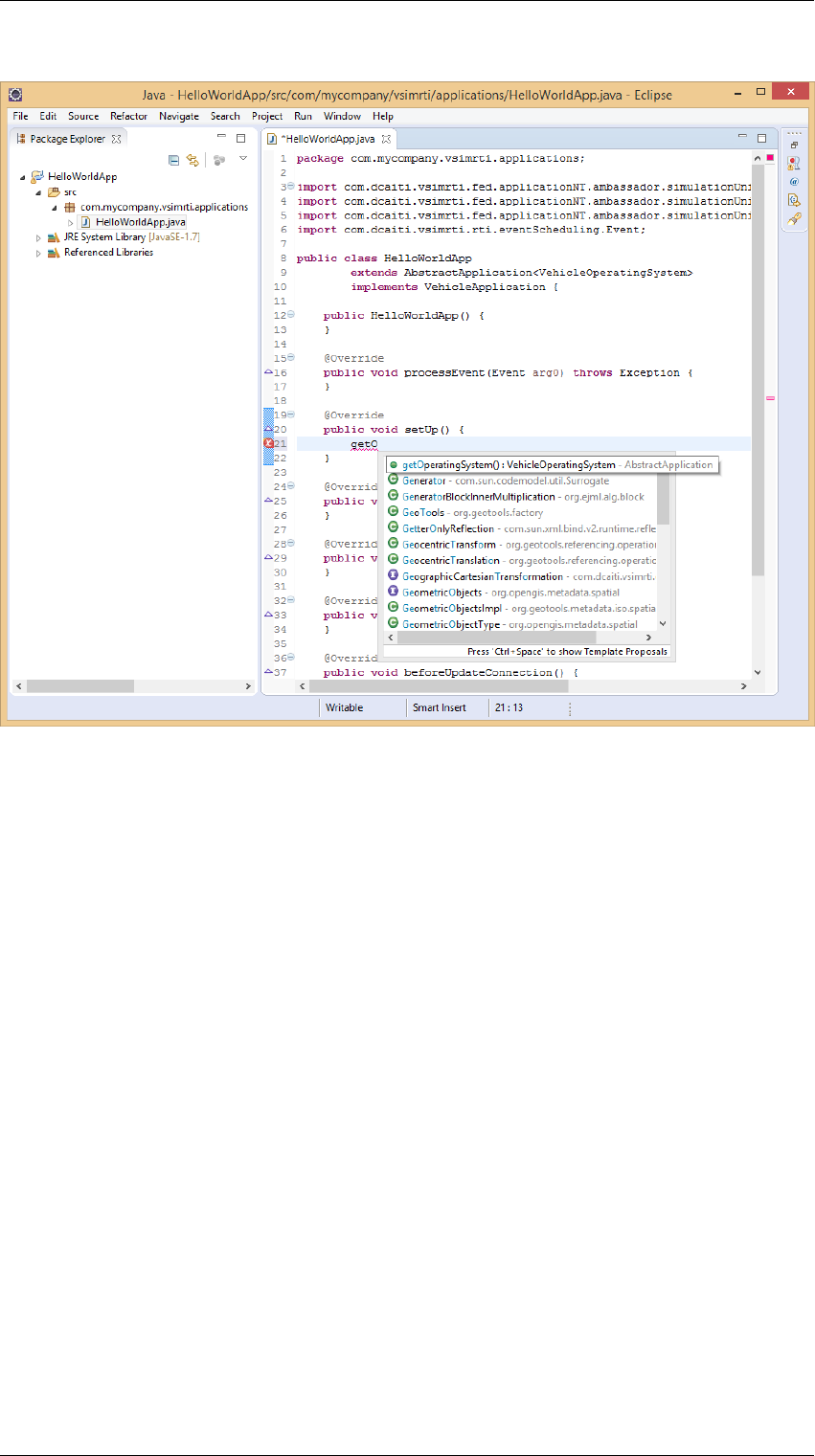This screenshot has width=815, height=1456.
Task: Choose the GeoTools proposal
Action: coord(522,513)
